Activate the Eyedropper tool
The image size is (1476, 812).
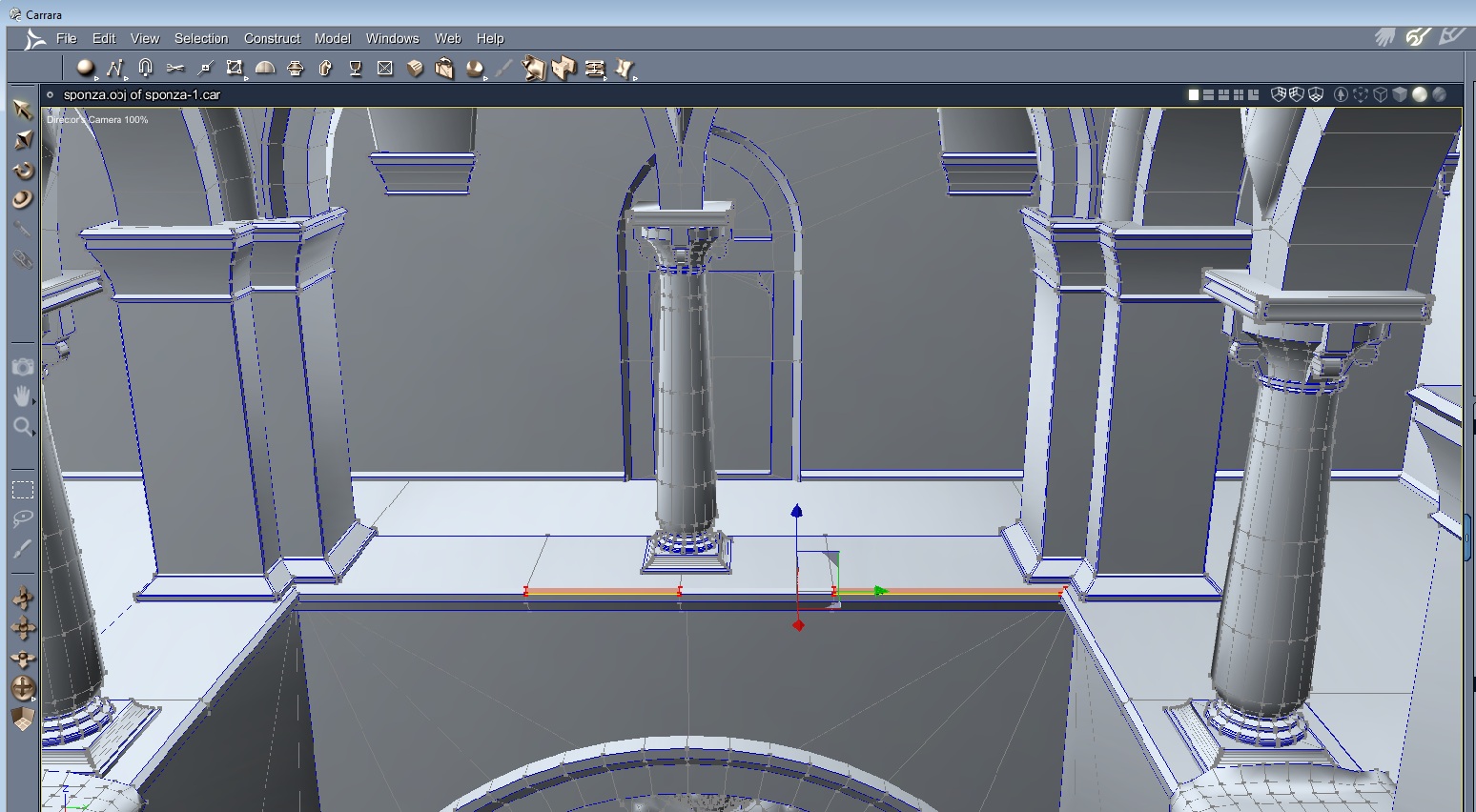23,229
